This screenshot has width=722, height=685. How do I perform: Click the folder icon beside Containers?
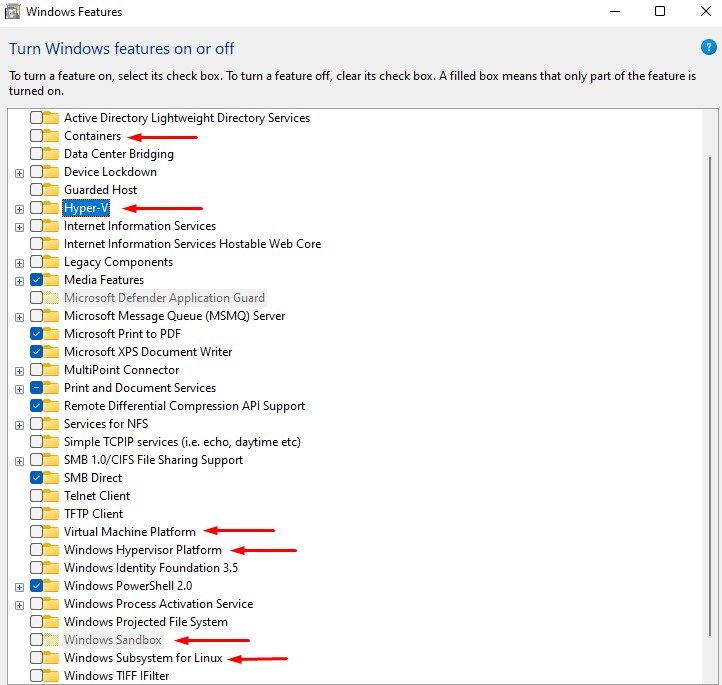51,136
